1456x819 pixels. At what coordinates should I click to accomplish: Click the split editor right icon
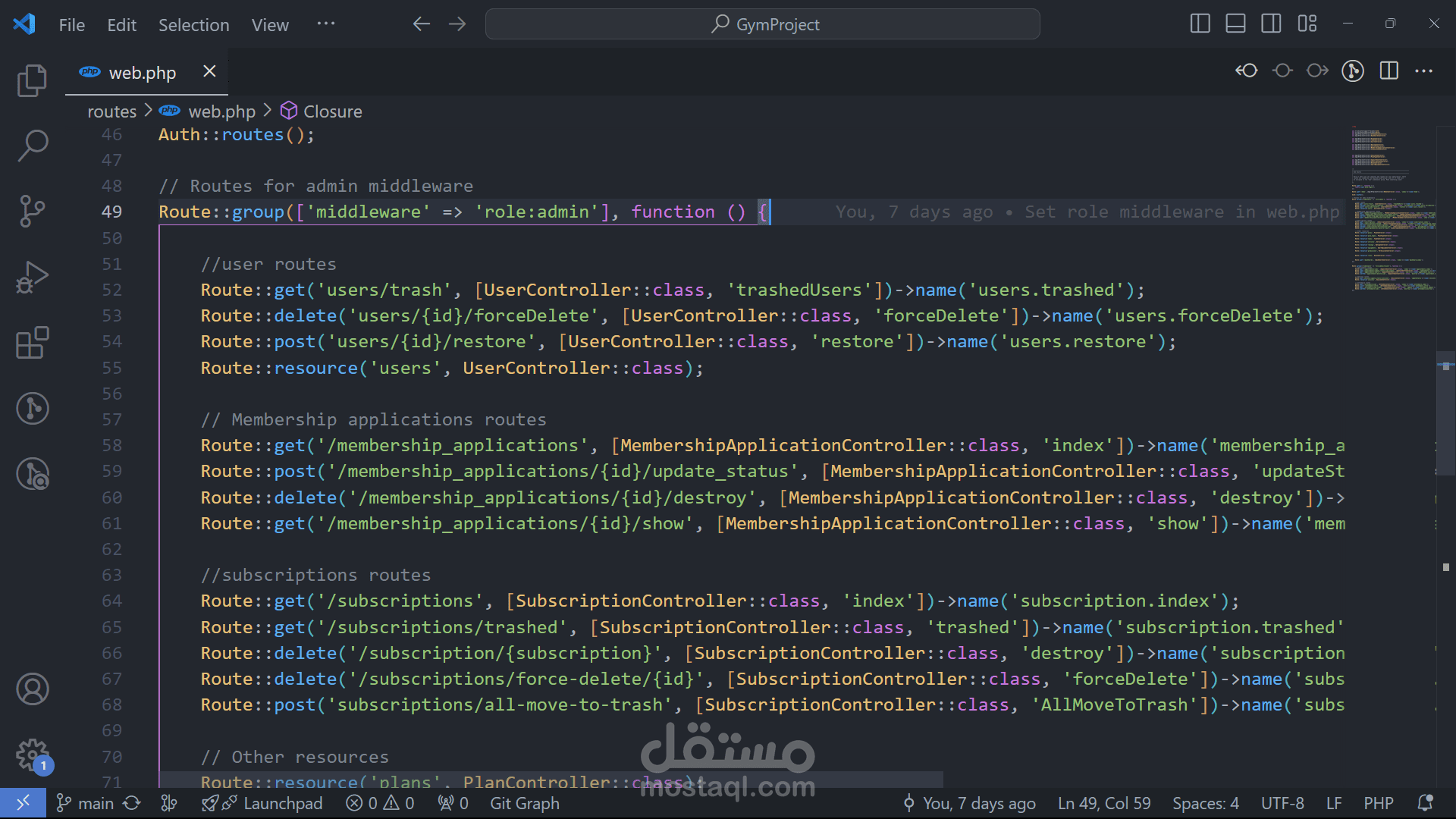pyautogui.click(x=1389, y=71)
